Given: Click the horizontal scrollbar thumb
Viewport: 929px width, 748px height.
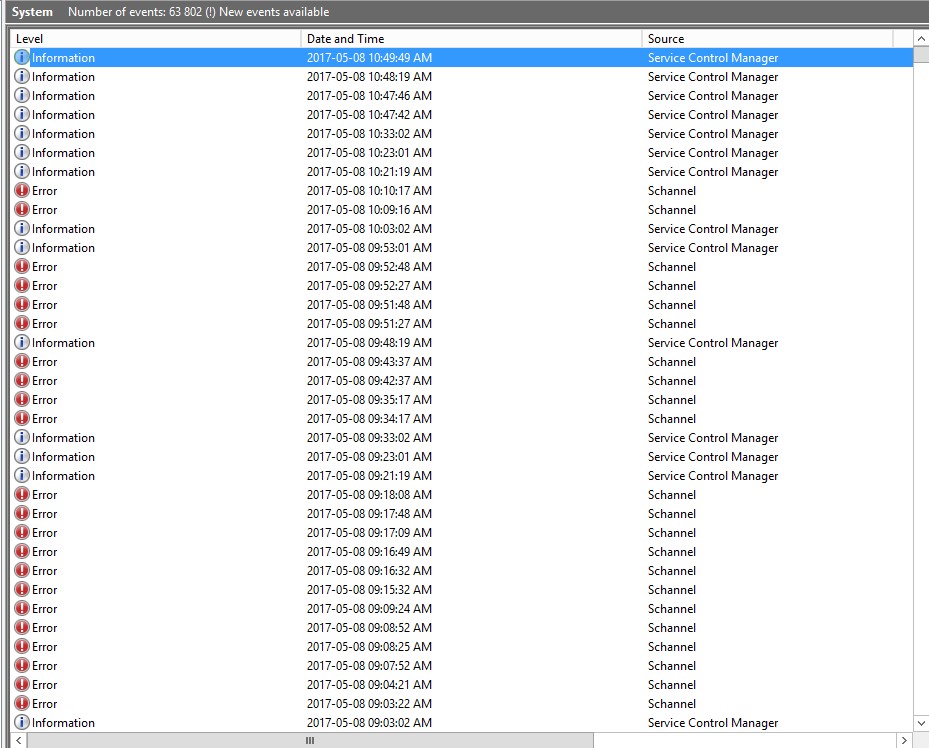Looking at the screenshot, I should tap(310, 740).
